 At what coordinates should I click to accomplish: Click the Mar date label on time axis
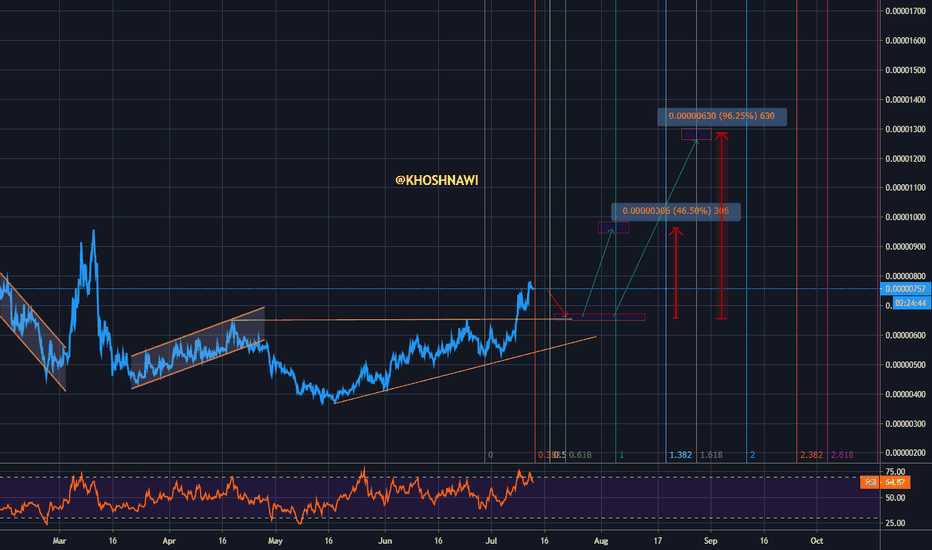pos(59,541)
